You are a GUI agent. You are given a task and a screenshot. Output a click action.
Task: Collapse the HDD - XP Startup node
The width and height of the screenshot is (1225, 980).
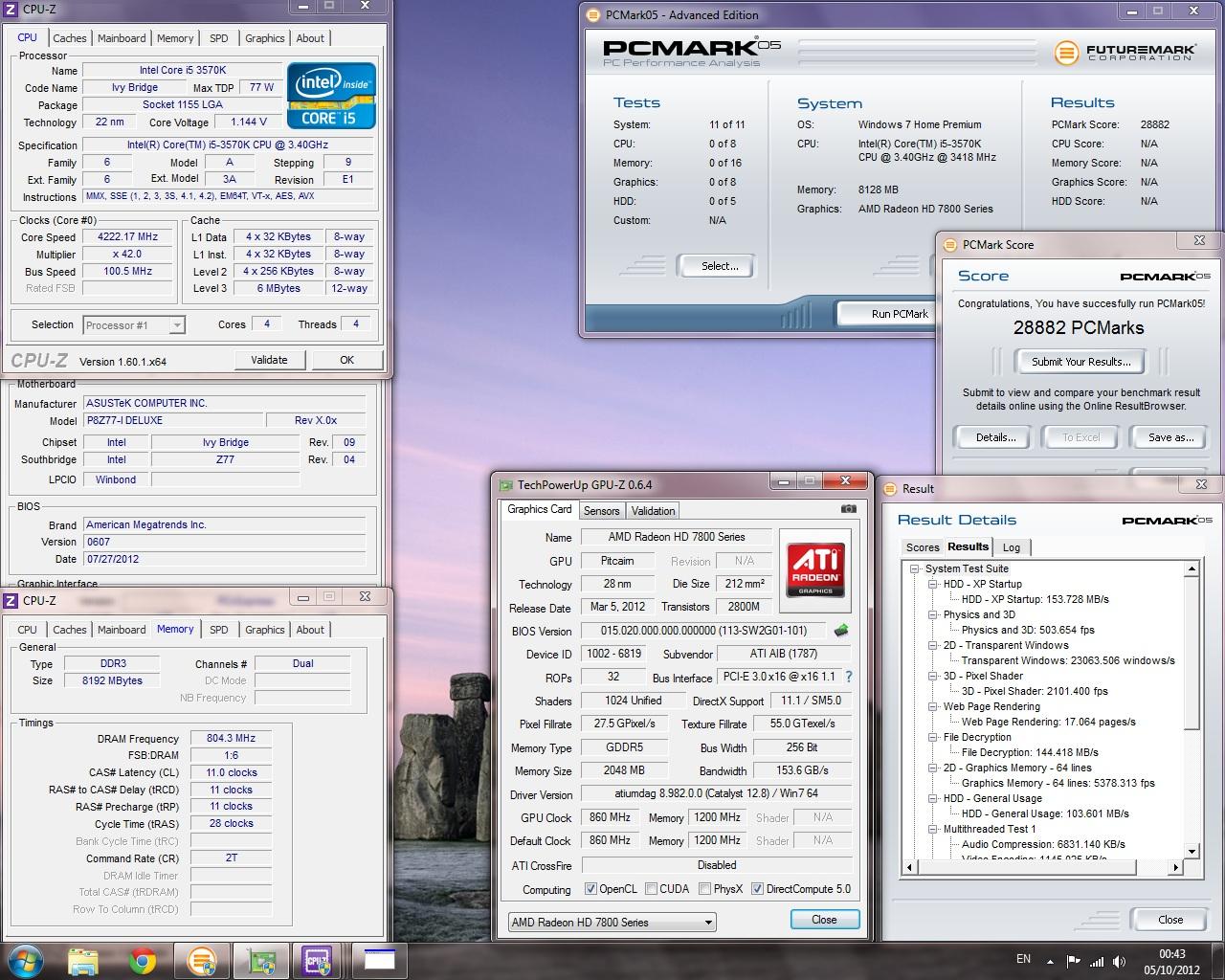tap(933, 584)
